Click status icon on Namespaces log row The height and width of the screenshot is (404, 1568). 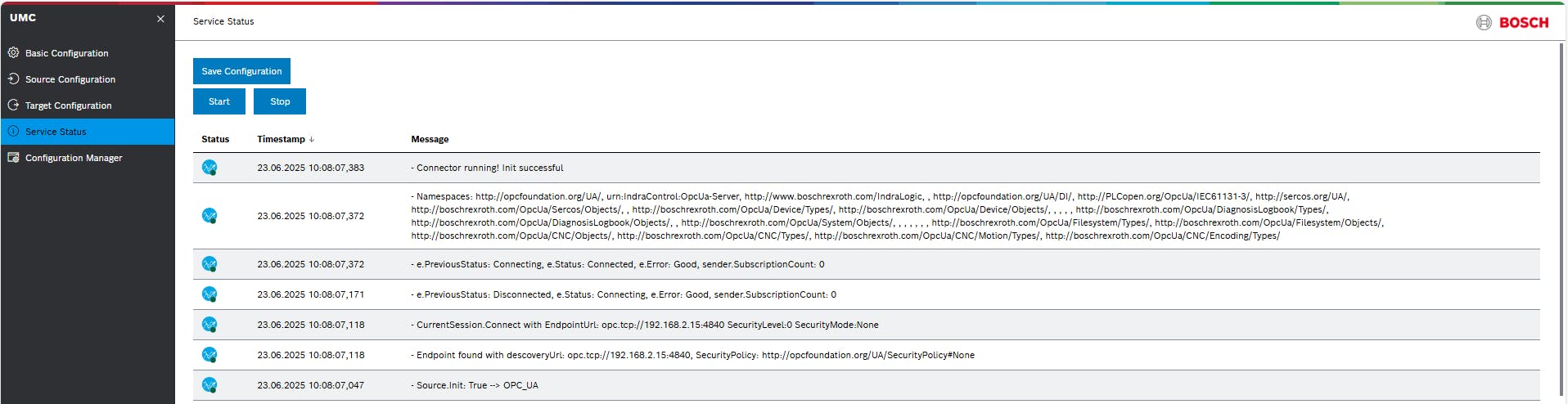(x=210, y=216)
